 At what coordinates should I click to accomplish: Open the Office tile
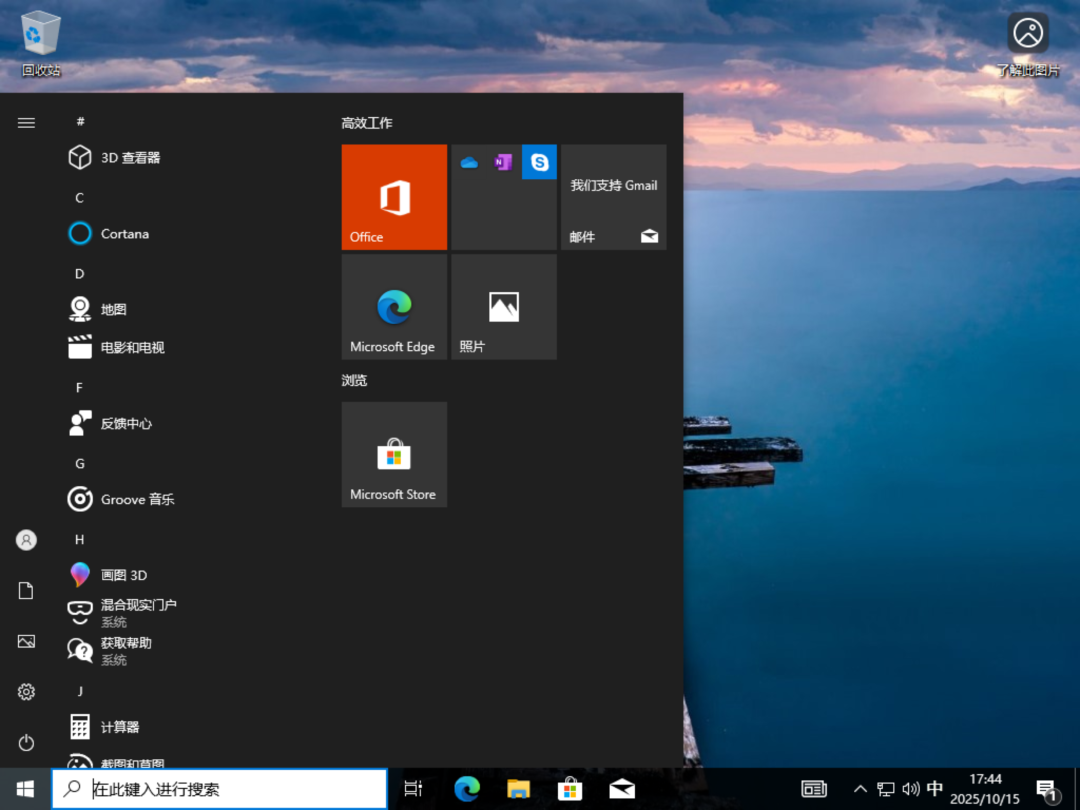point(394,197)
